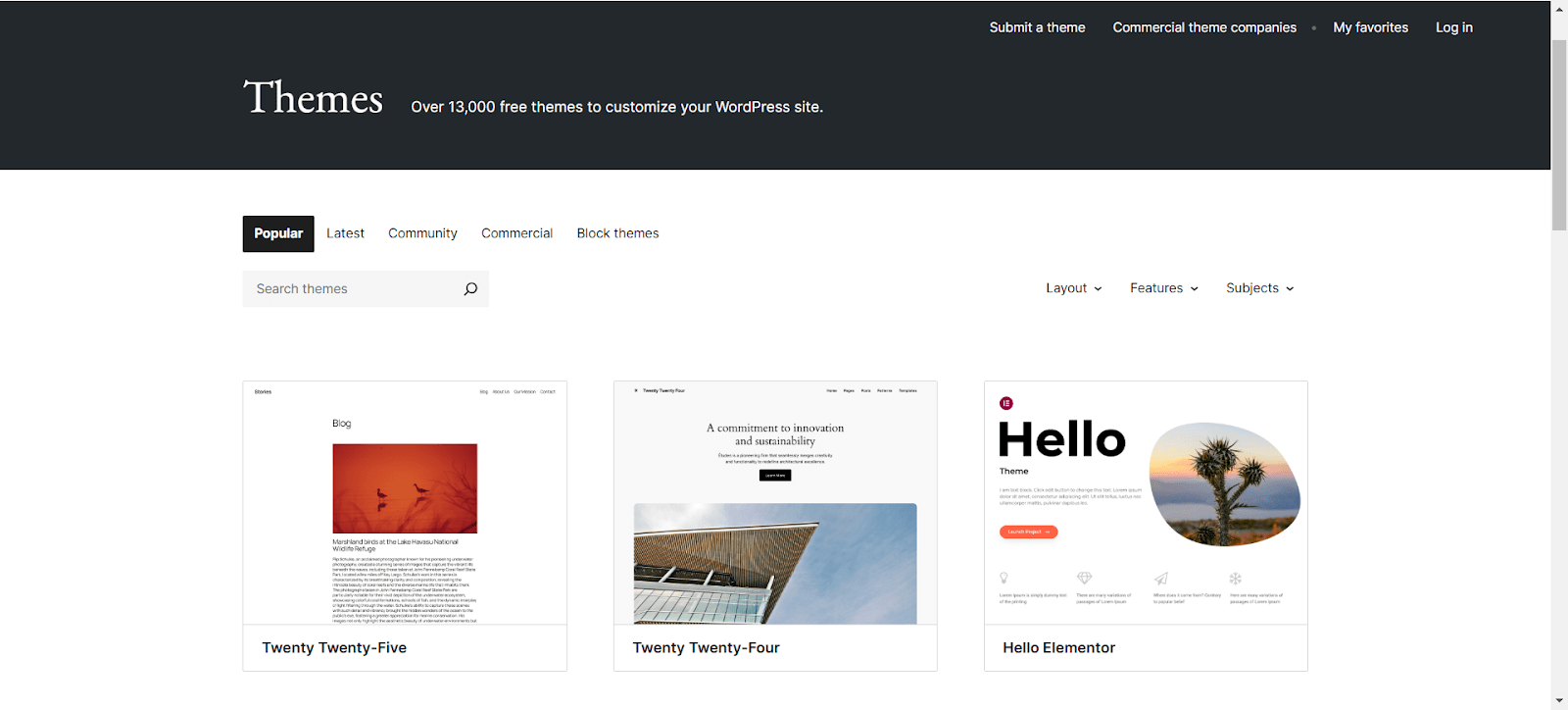Viewport: 1568px width, 710px height.
Task: Click the page vertical scrollbar thumb
Action: click(1559, 135)
